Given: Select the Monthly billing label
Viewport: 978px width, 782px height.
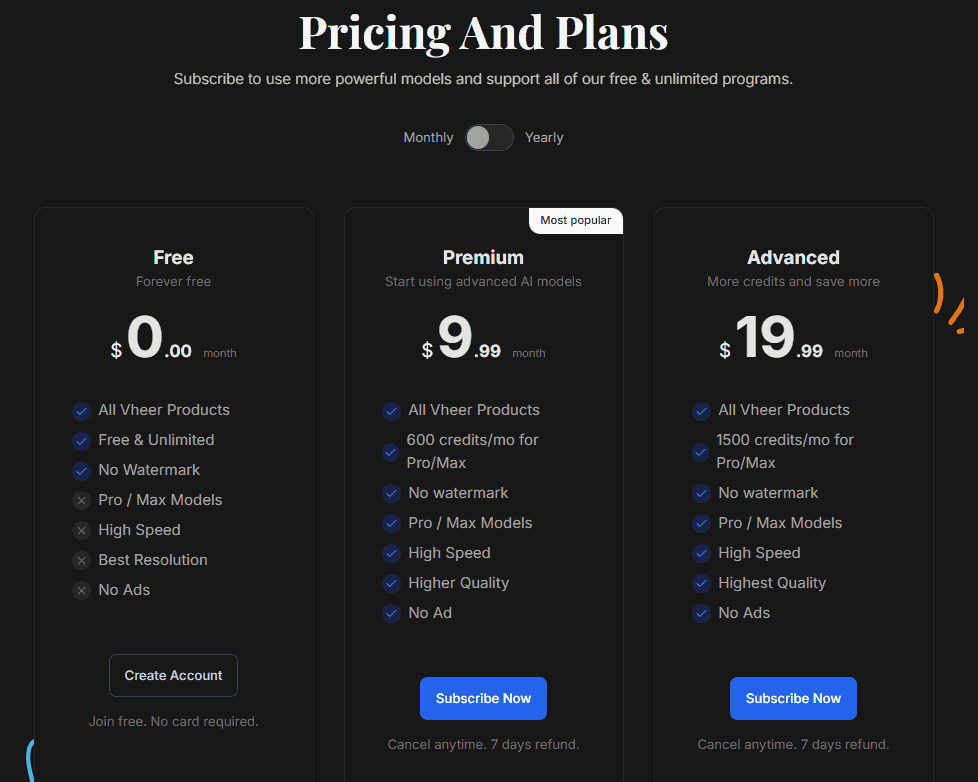Looking at the screenshot, I should click(428, 137).
